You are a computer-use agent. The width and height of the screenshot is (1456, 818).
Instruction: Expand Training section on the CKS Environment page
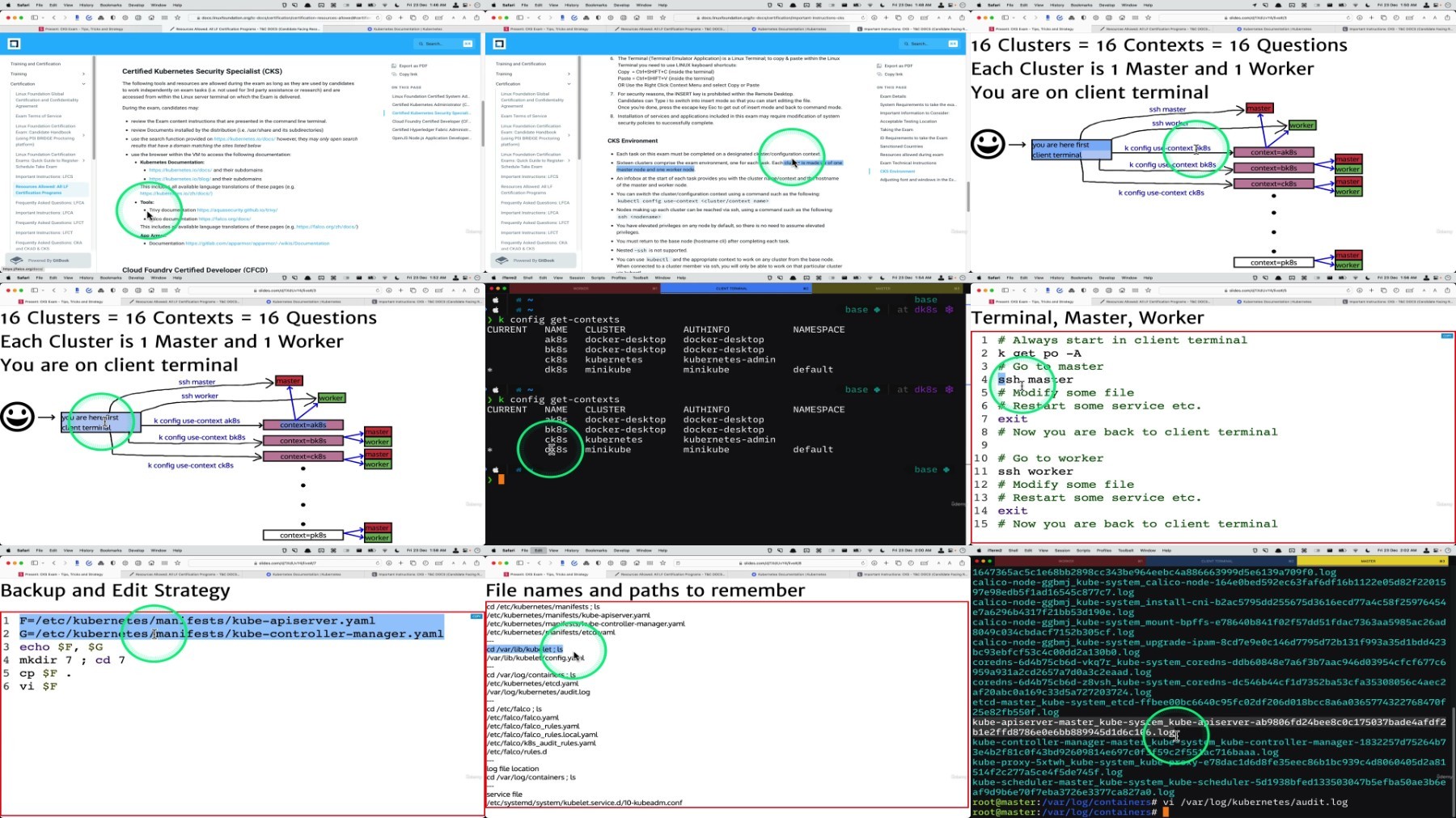(569, 74)
